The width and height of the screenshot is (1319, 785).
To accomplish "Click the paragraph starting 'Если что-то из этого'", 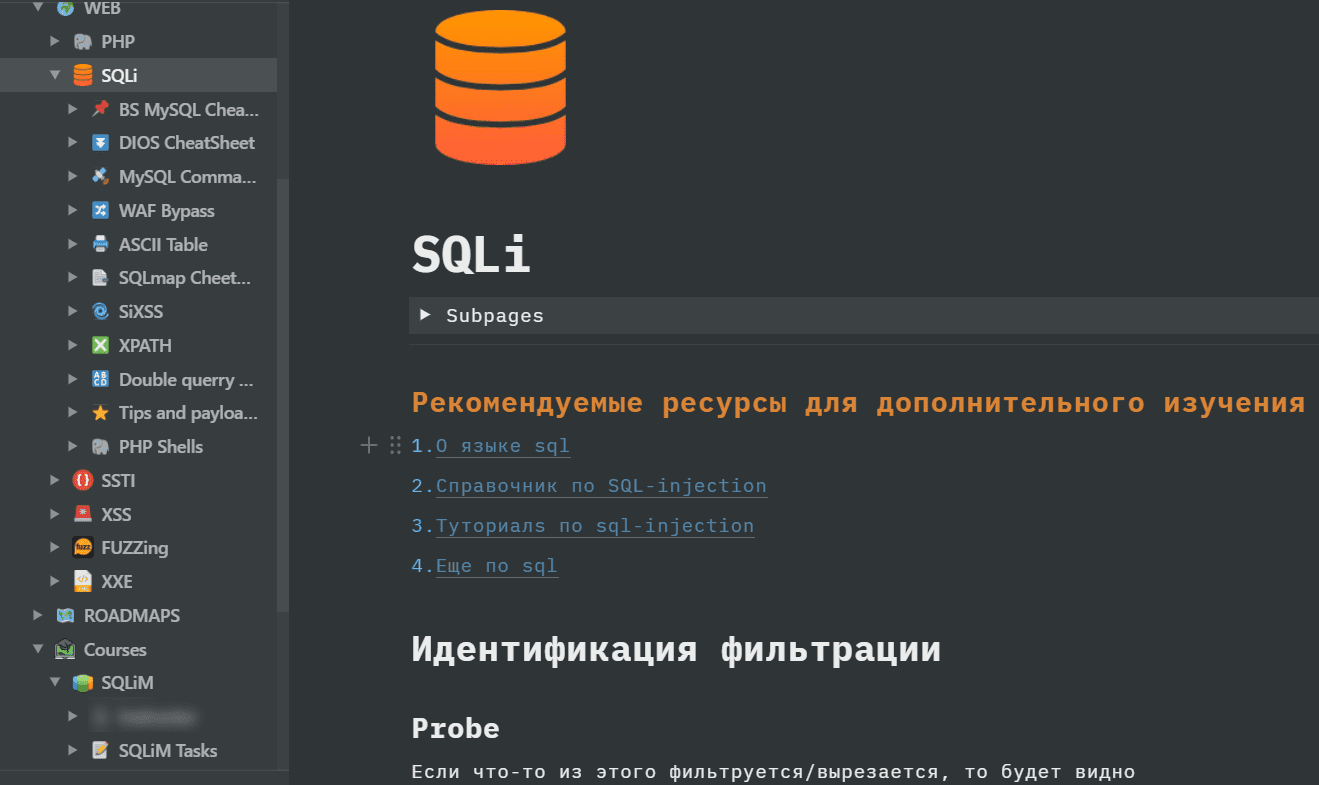I will coord(773,772).
